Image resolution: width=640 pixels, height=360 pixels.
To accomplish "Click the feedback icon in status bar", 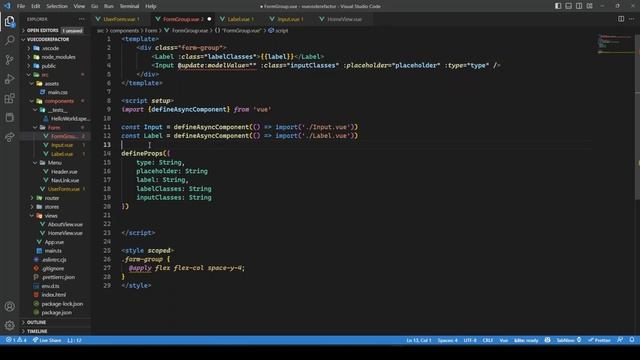I will (620, 340).
